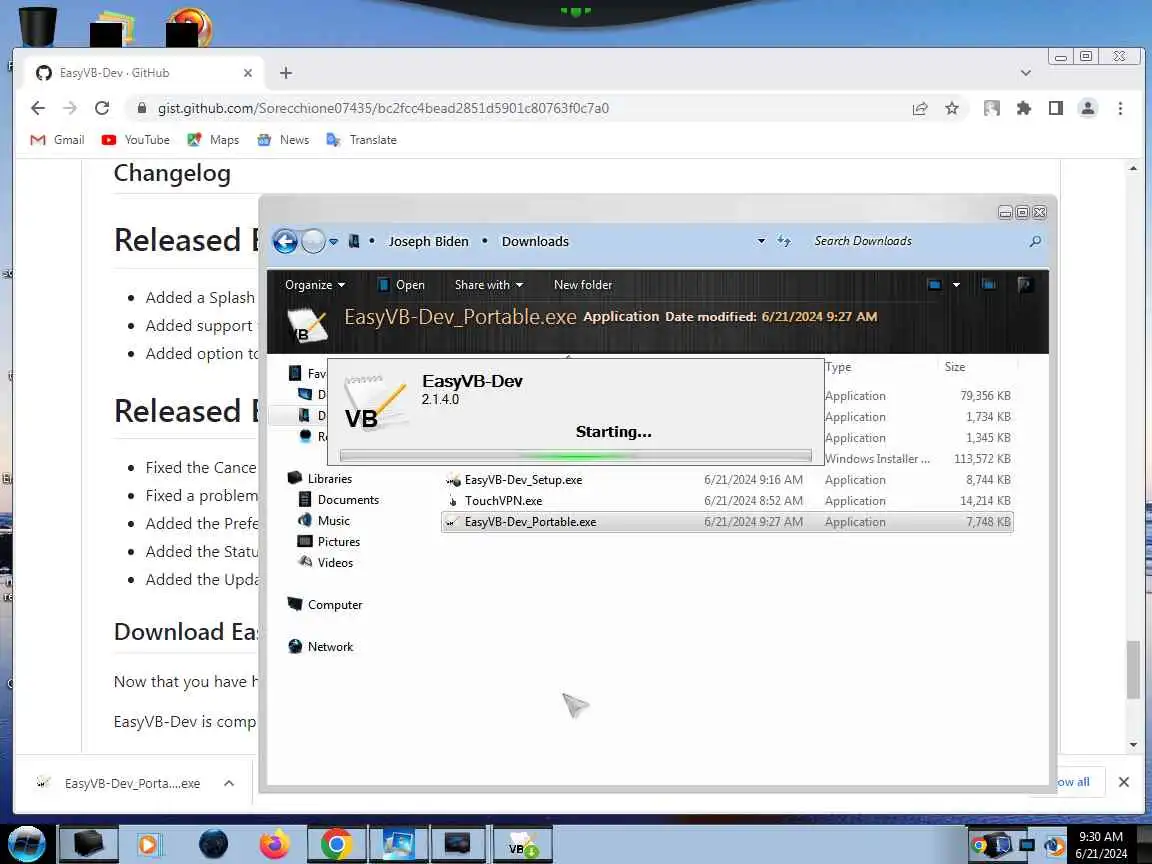Click the change view icon

point(935,285)
